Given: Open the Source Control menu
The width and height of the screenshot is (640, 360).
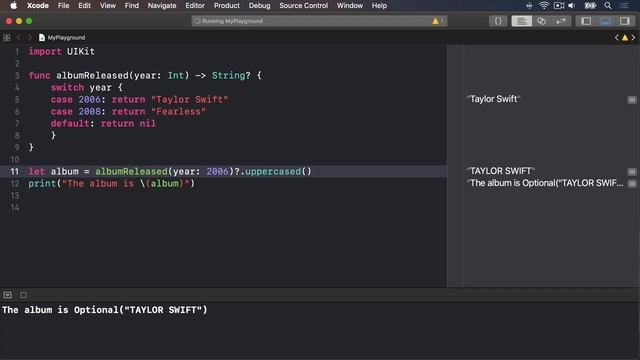Looking at the screenshot, I should click(x=303, y=5).
